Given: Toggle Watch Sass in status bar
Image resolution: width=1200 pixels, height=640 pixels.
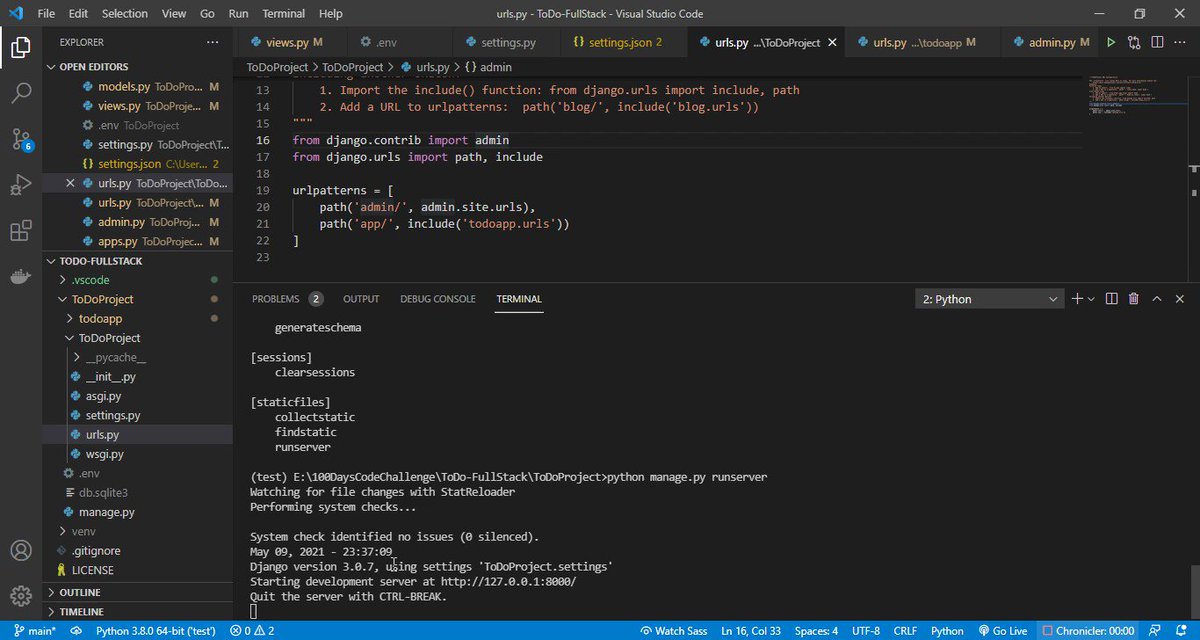Looking at the screenshot, I should [673, 631].
